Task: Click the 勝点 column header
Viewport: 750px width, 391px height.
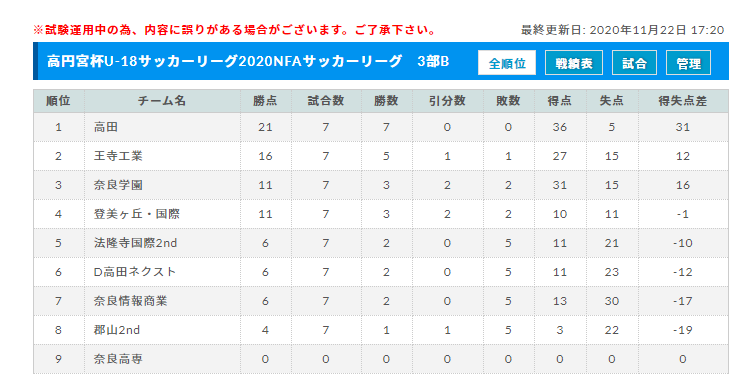Action: (x=265, y=101)
